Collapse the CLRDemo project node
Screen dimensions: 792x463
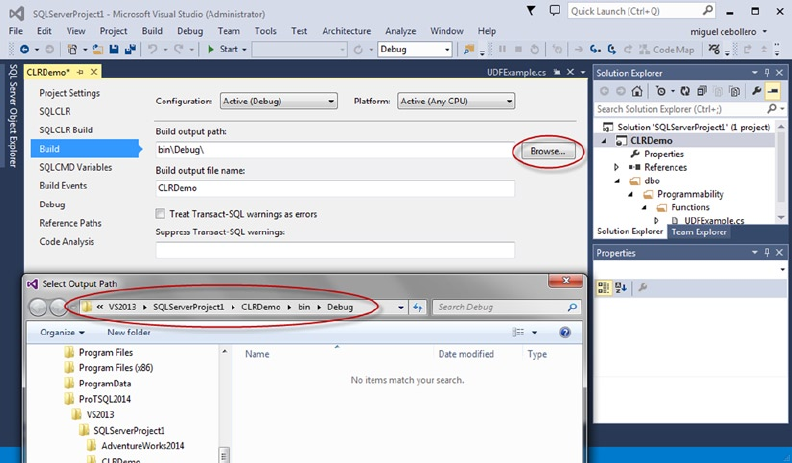coord(604,141)
